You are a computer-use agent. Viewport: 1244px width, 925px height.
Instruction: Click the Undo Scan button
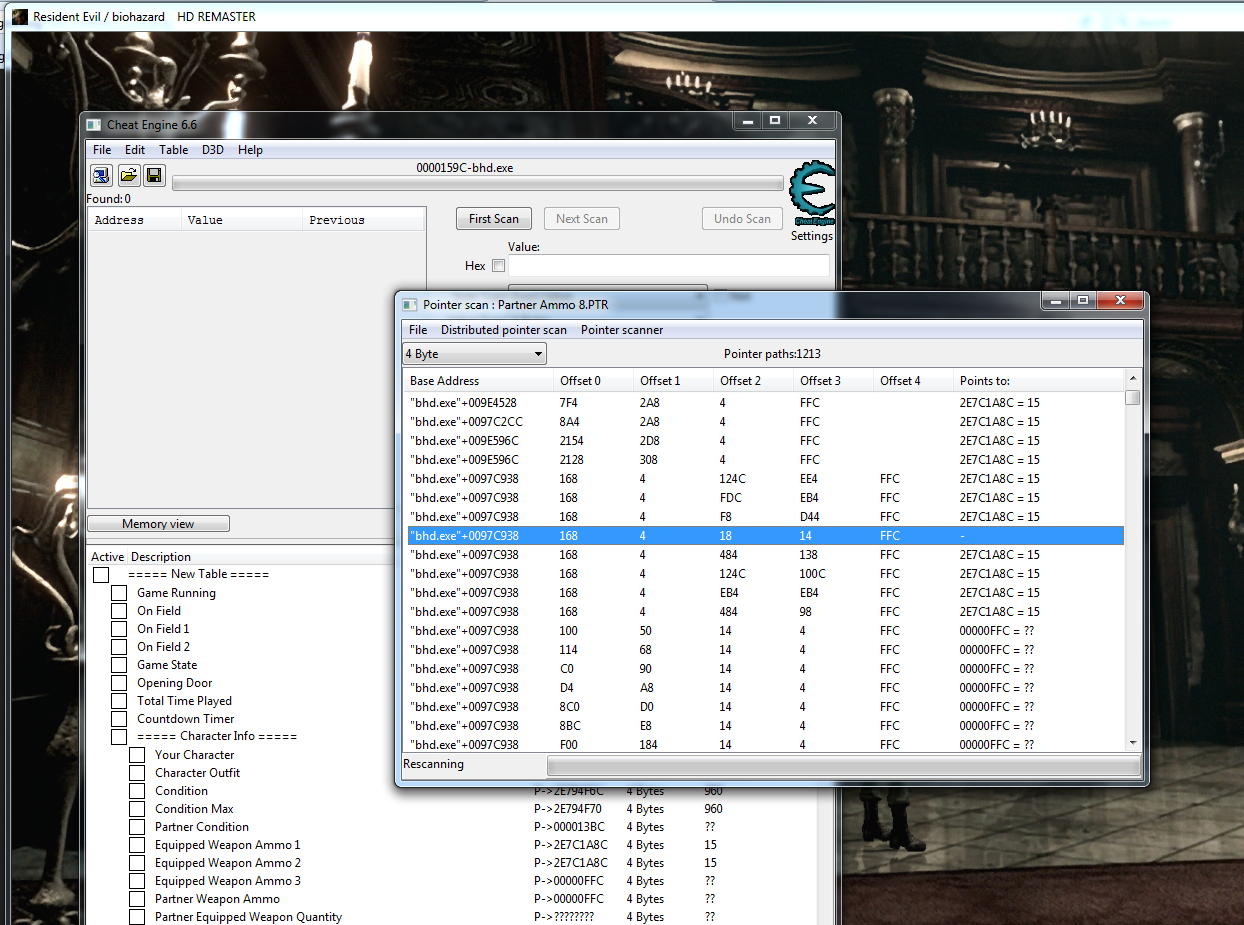coord(742,219)
